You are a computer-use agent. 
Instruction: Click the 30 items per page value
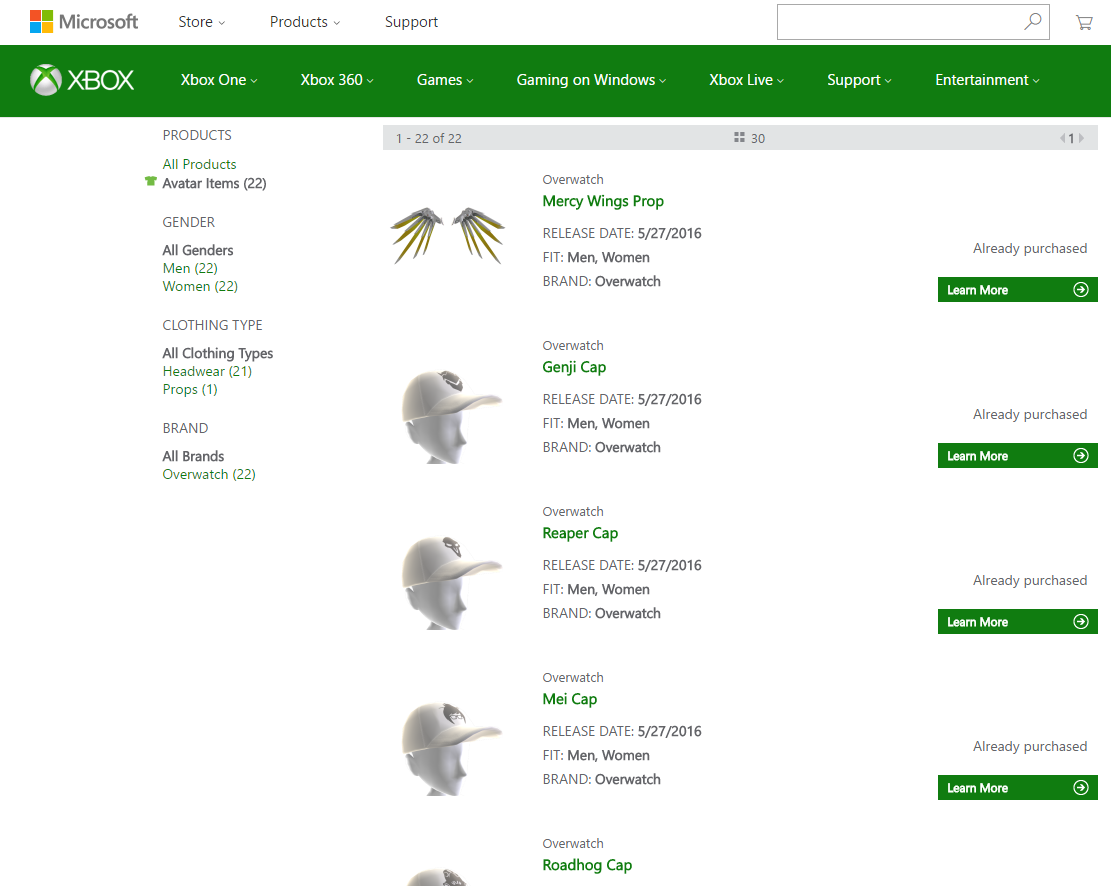757,138
